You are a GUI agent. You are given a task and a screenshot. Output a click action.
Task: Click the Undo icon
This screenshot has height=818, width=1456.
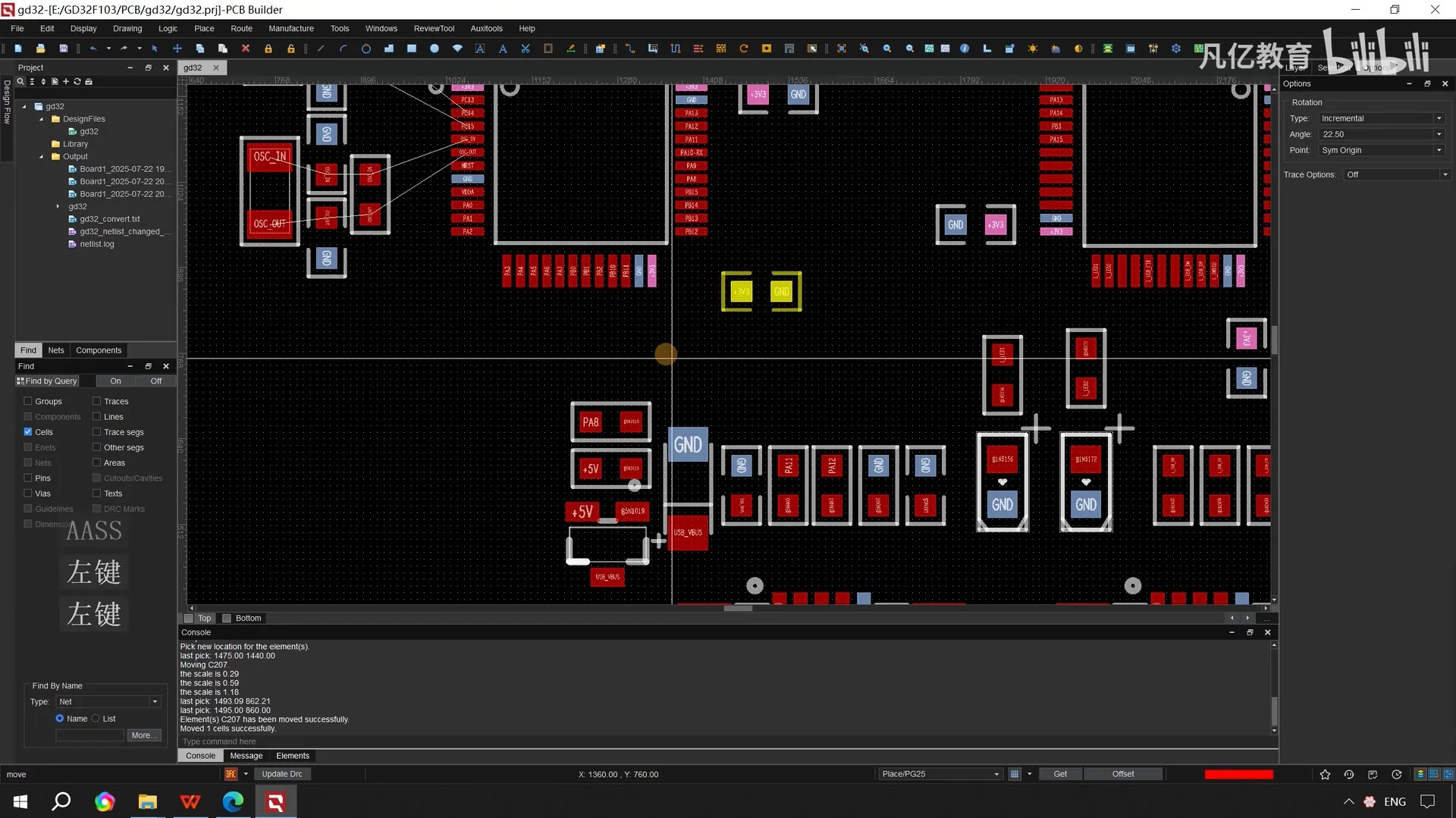pos(93,49)
